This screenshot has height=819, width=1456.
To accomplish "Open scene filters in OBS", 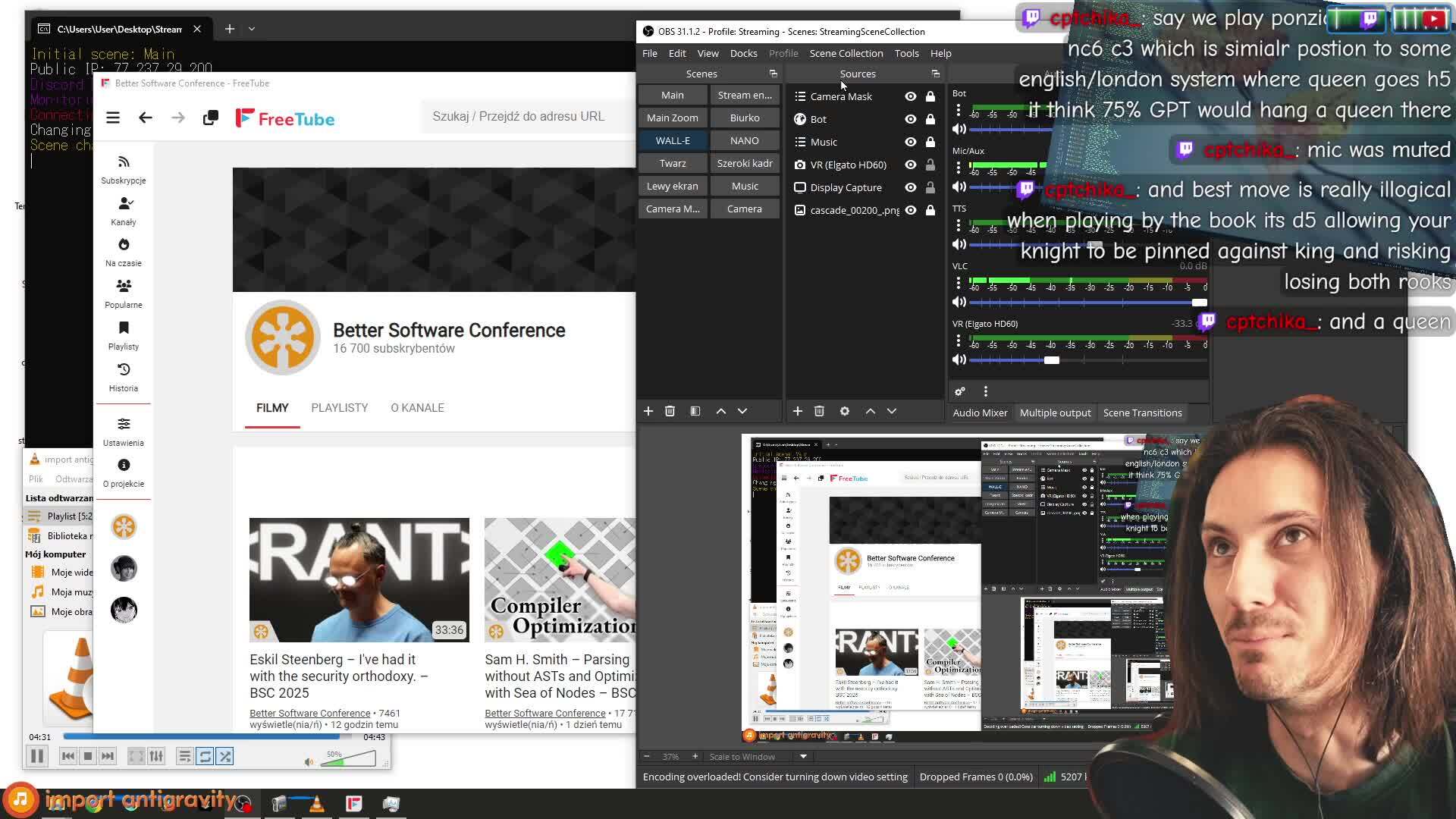I will [x=695, y=411].
